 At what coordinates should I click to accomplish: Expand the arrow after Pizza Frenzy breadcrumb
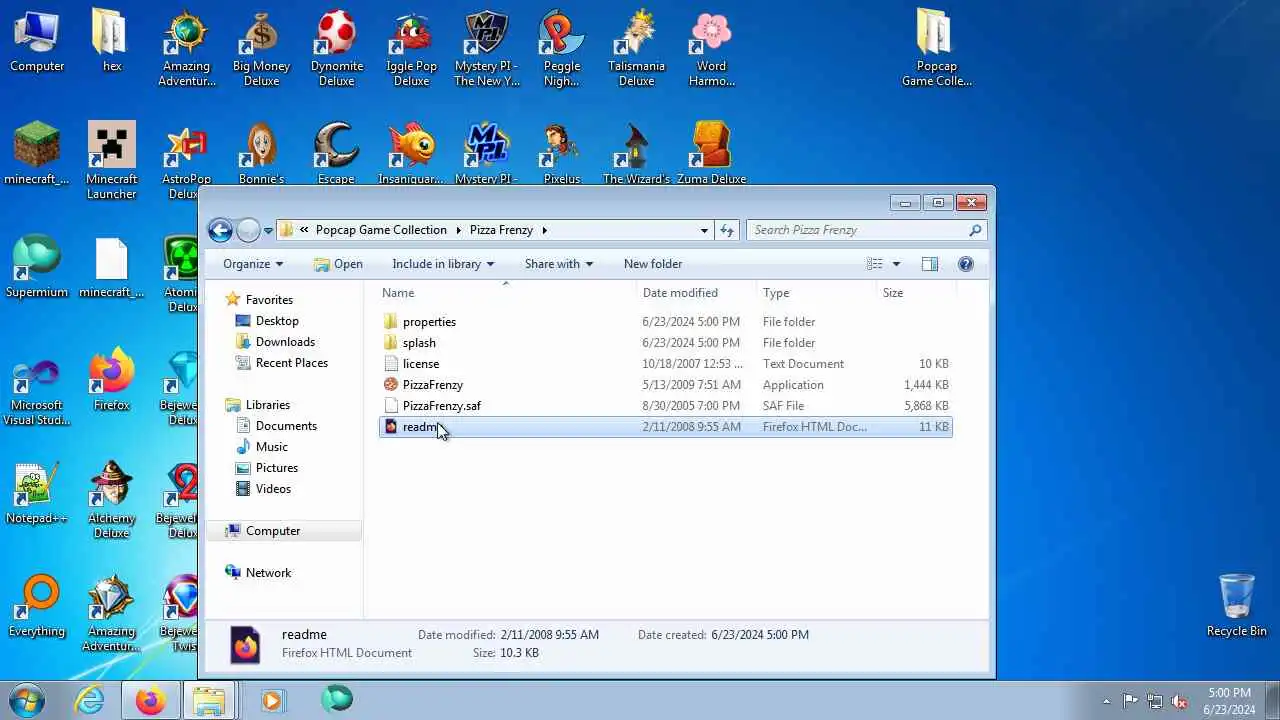click(545, 230)
